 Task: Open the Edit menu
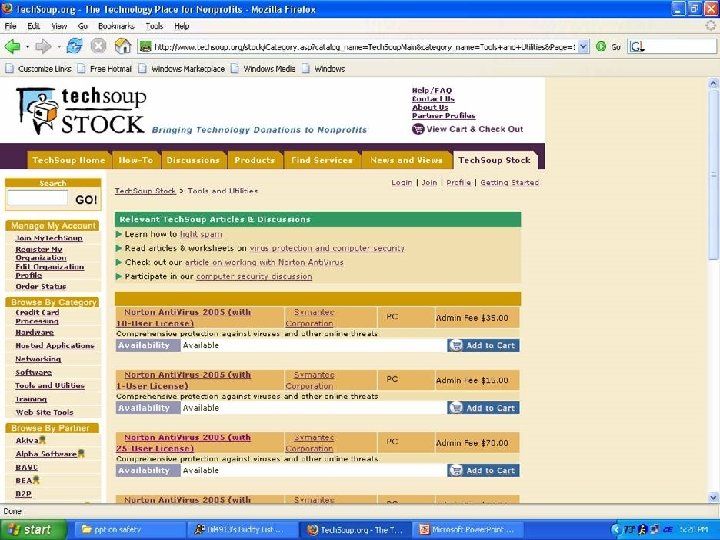coord(34,26)
